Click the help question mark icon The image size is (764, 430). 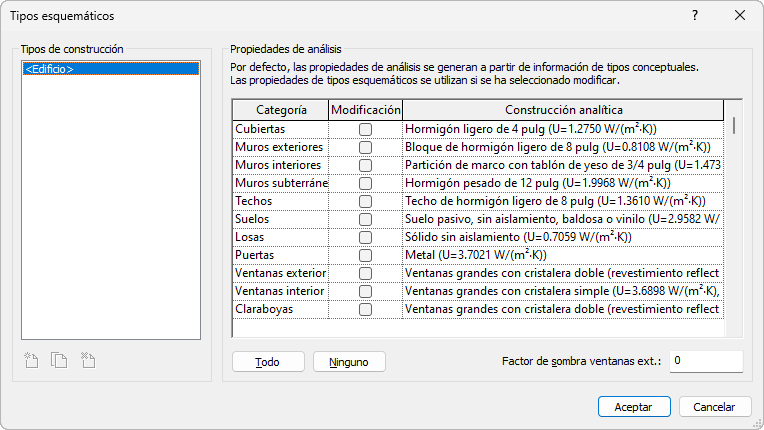pyautogui.click(x=695, y=16)
